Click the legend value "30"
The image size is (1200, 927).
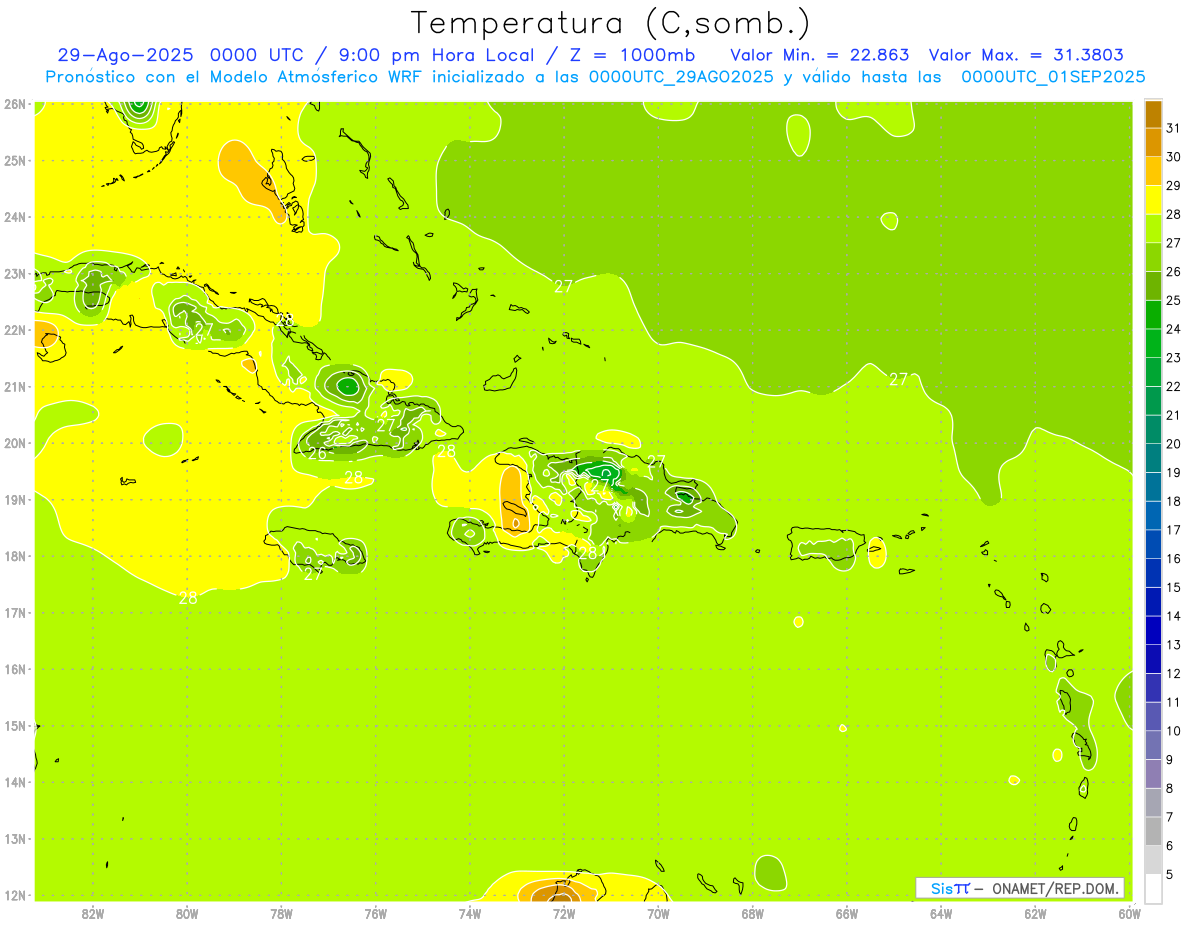coord(1174,157)
